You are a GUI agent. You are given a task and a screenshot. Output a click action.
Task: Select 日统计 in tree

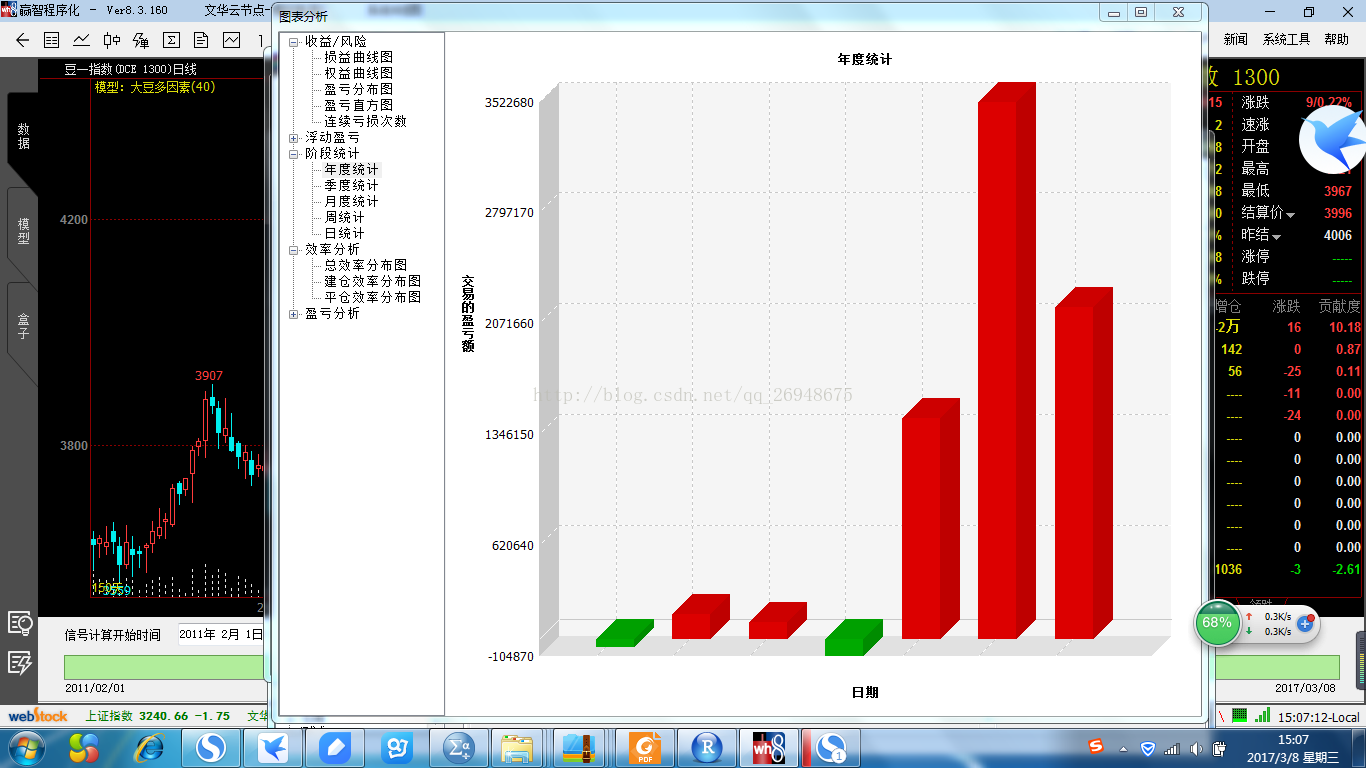click(x=344, y=233)
